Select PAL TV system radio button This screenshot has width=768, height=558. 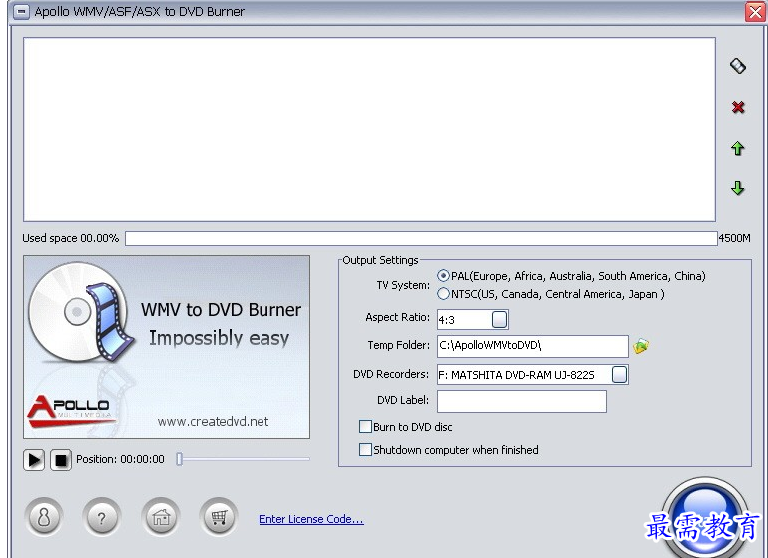tap(443, 276)
